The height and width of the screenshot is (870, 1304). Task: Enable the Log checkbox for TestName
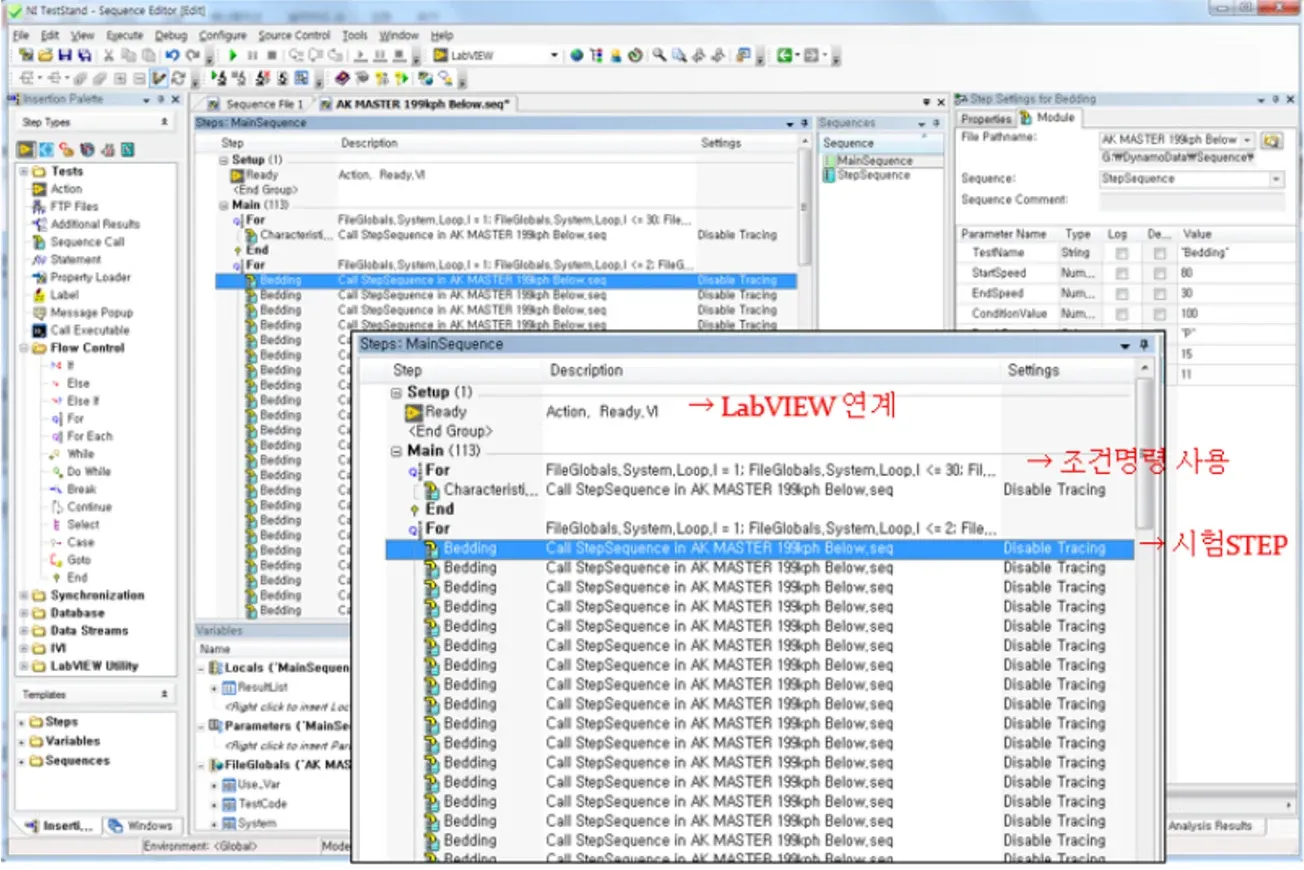[1121, 254]
